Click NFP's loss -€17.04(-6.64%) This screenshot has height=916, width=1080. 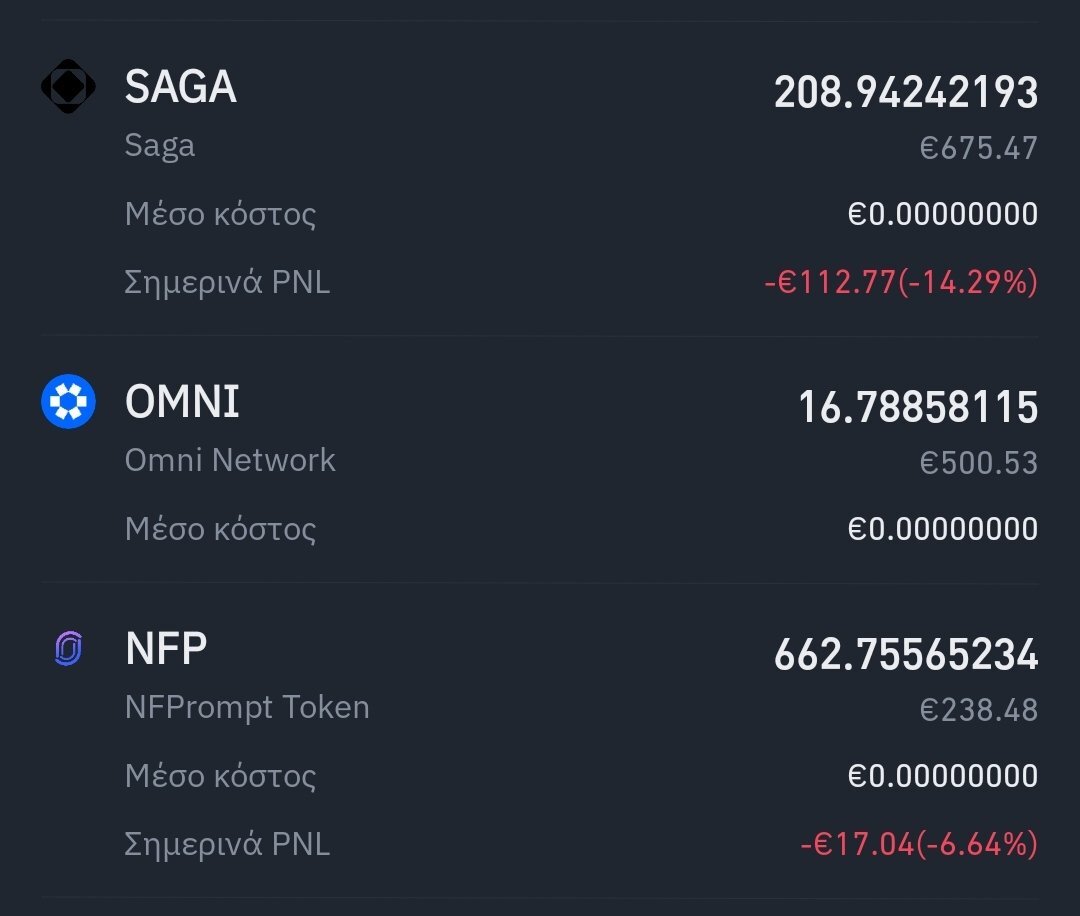919,844
